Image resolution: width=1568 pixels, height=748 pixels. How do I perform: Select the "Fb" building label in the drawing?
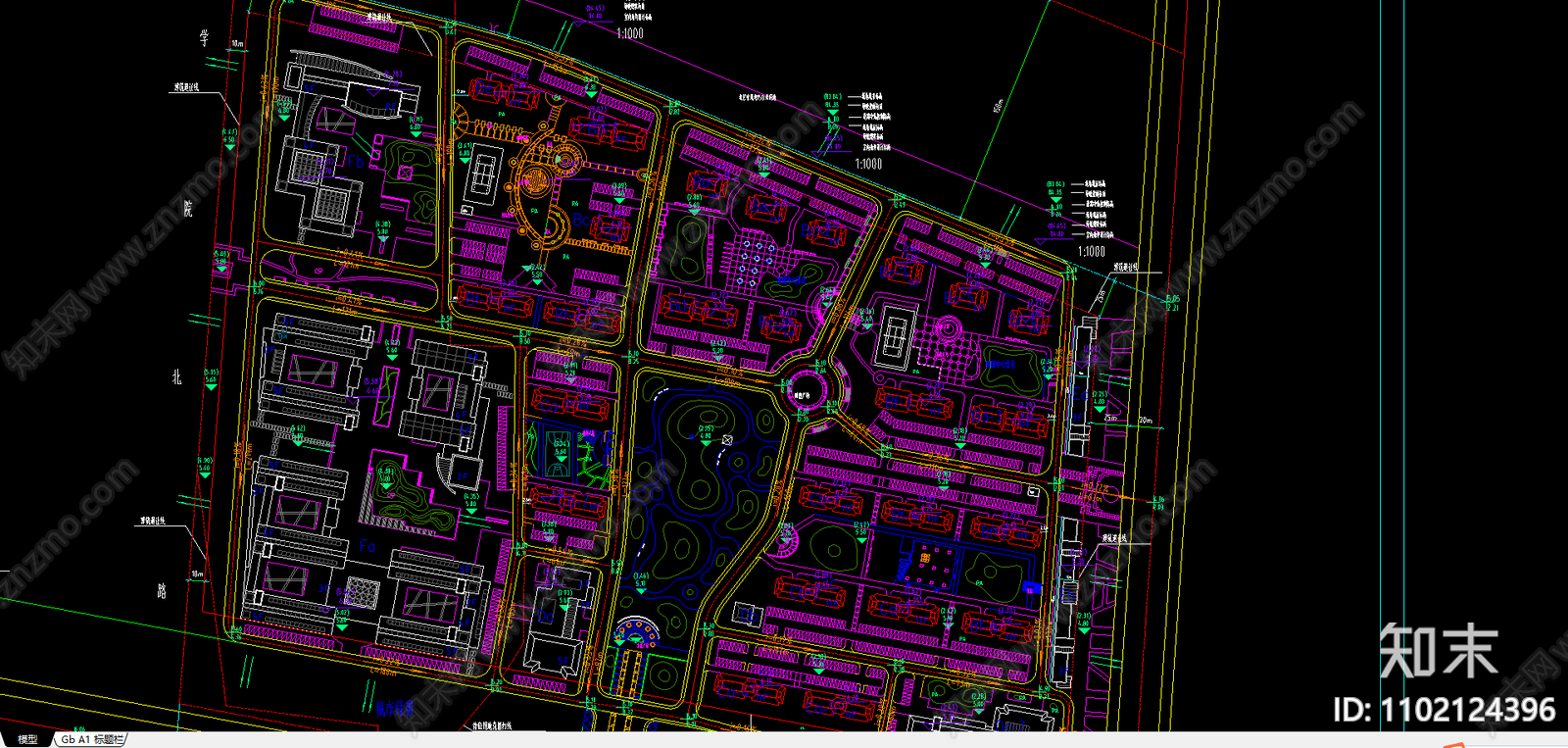[x=355, y=162]
